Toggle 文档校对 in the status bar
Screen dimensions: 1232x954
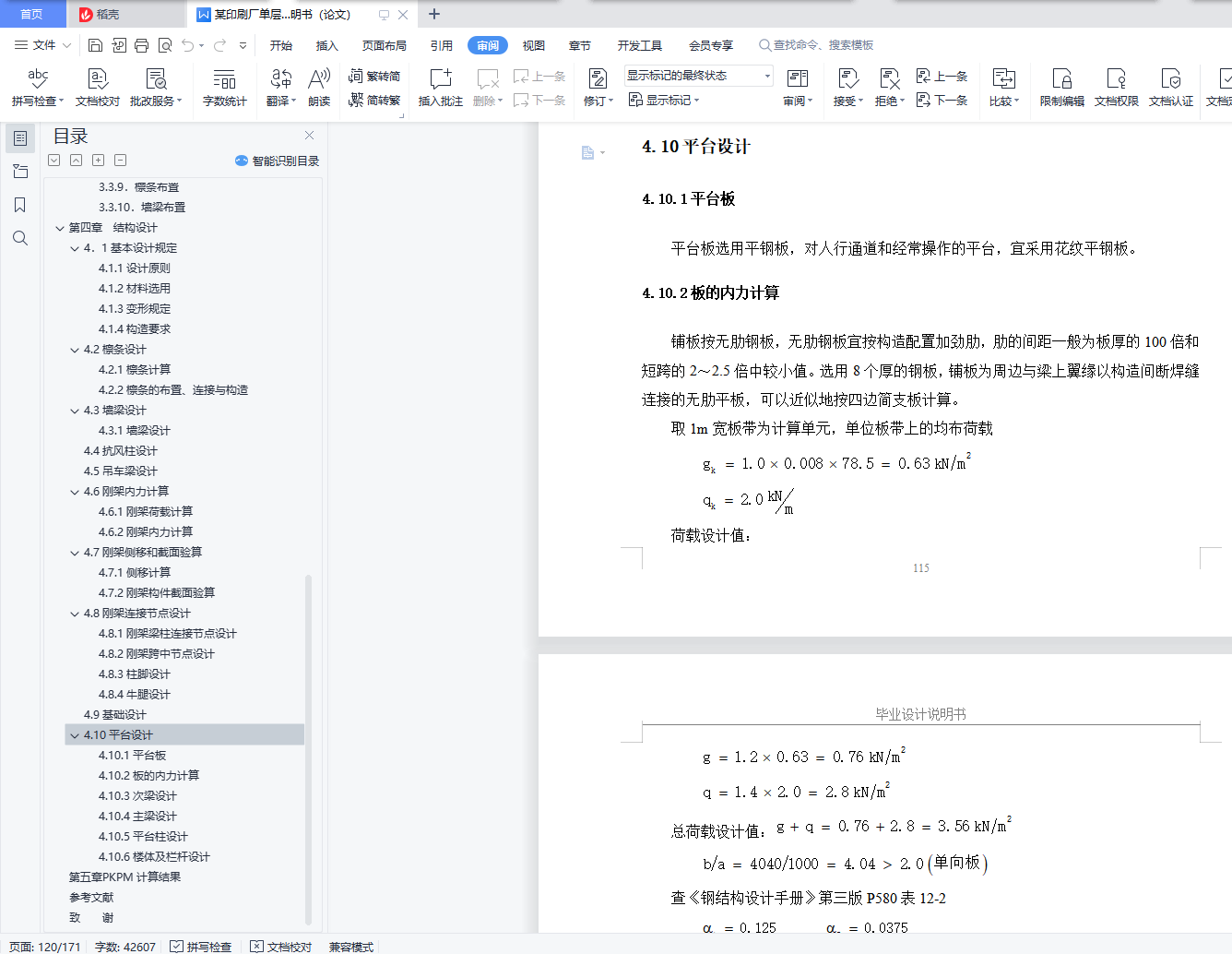281,947
